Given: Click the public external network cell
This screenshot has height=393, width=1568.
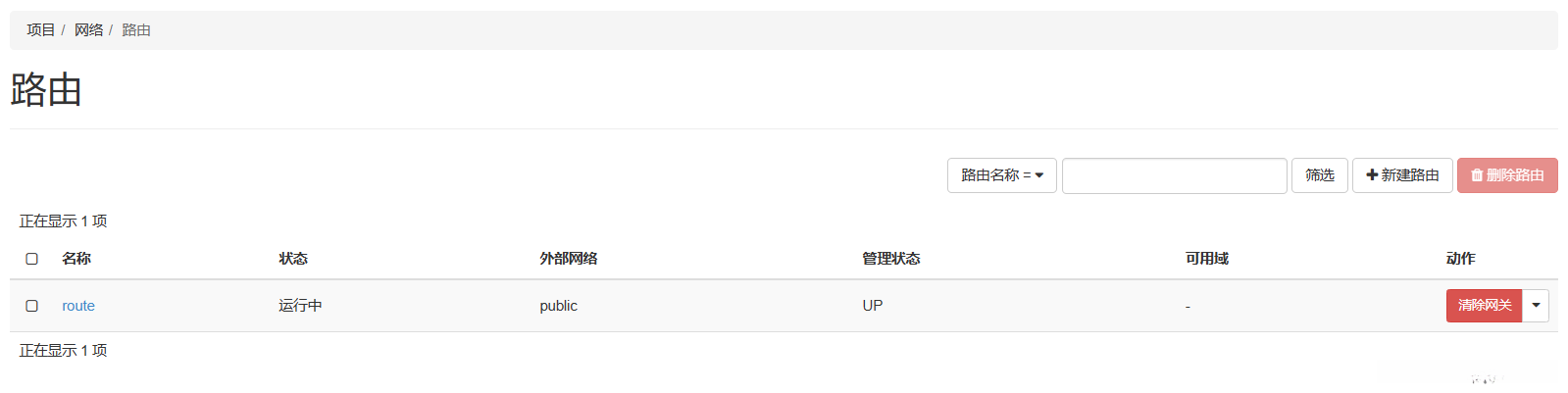Looking at the screenshot, I should (x=559, y=306).
